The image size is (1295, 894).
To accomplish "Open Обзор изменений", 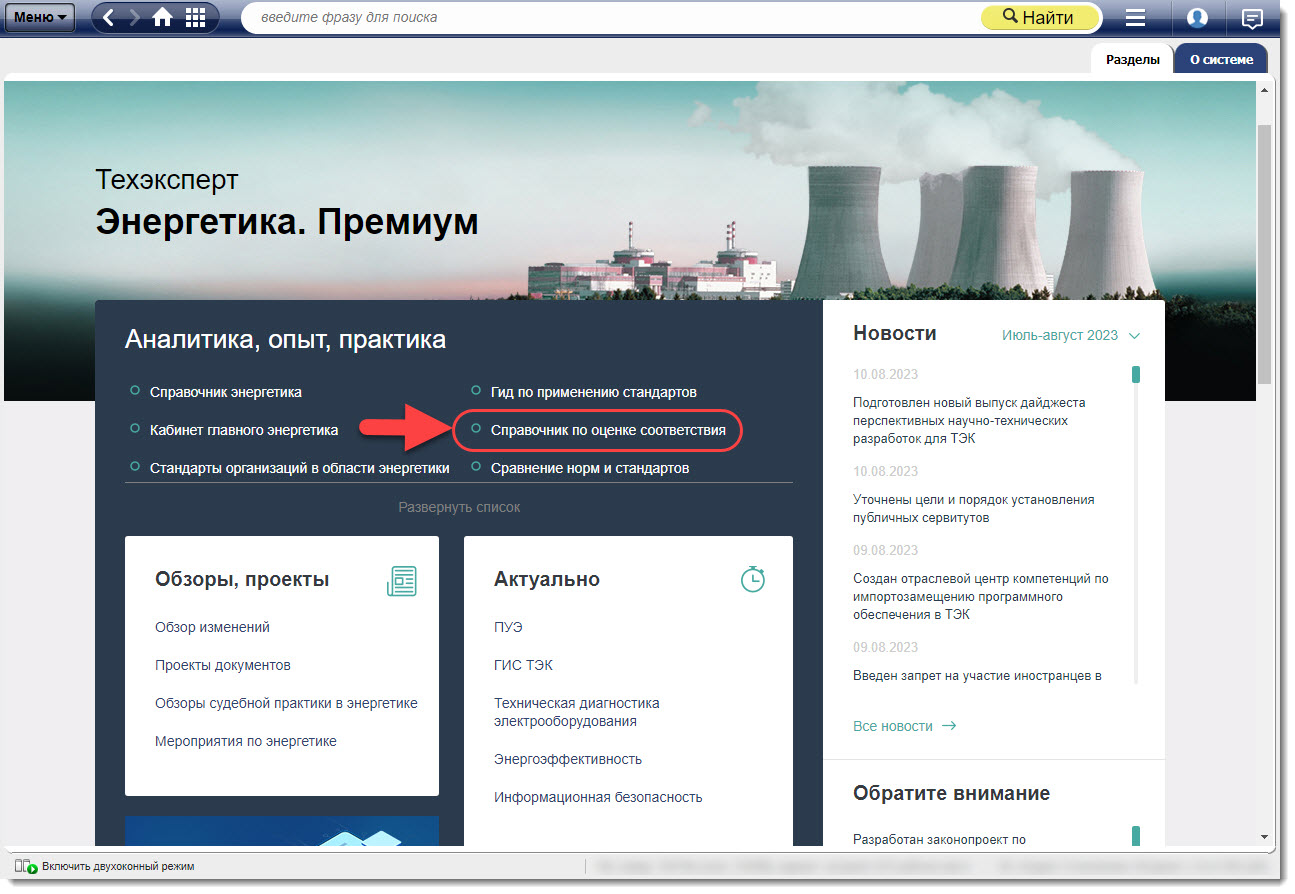I will (212, 627).
